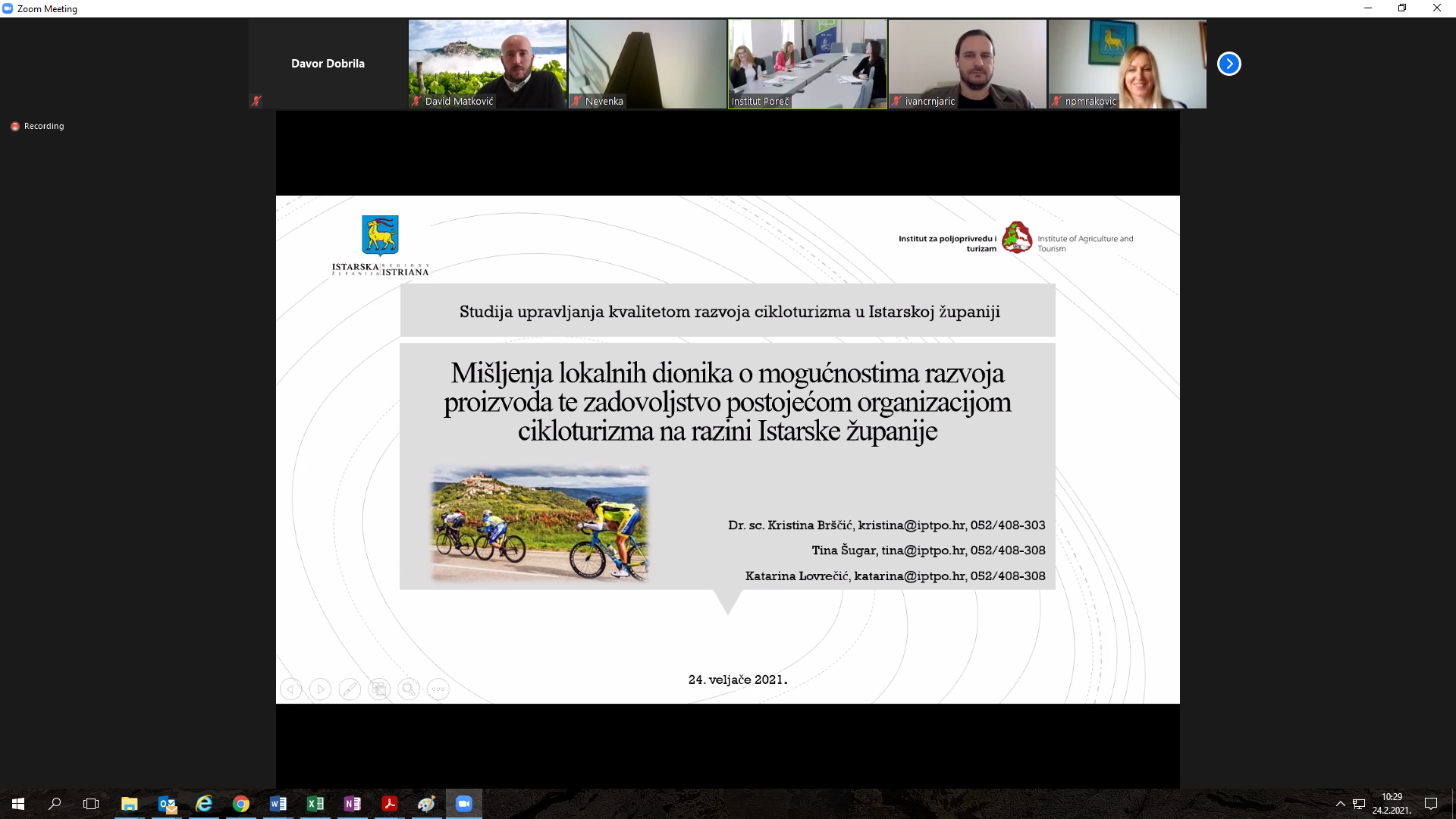This screenshot has width=1456, height=819.
Task: Click the cyclists photo on the slide
Action: (x=540, y=524)
